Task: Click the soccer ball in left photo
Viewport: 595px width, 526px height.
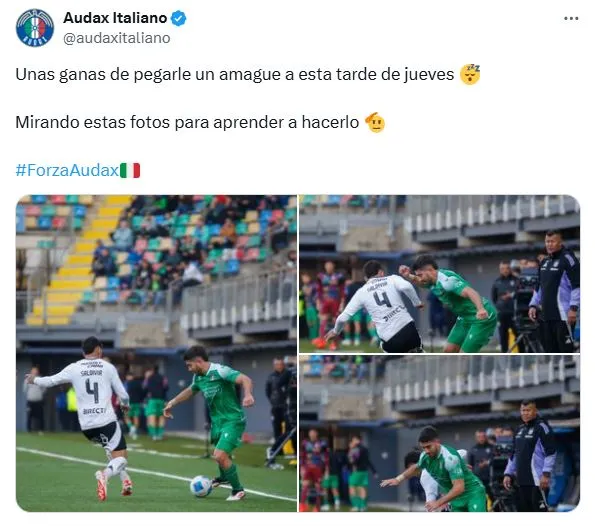Action: coord(201,486)
